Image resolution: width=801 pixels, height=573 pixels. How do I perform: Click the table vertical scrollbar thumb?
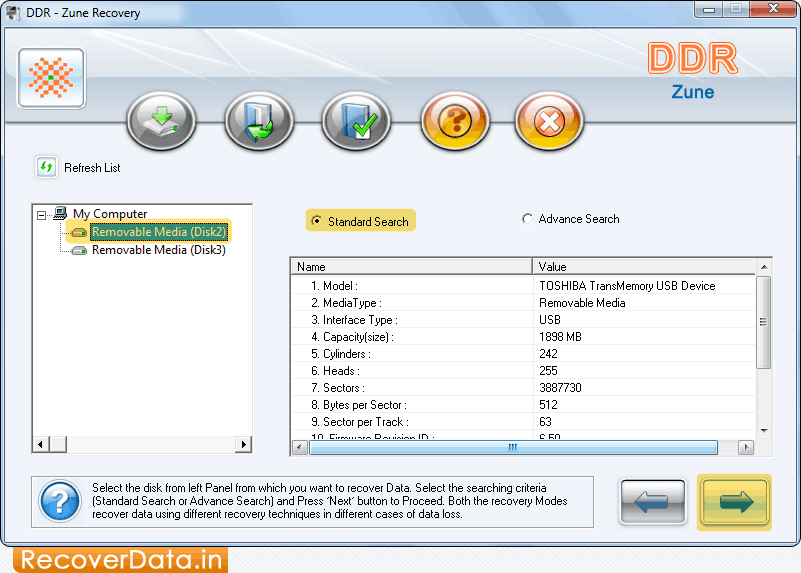(764, 322)
